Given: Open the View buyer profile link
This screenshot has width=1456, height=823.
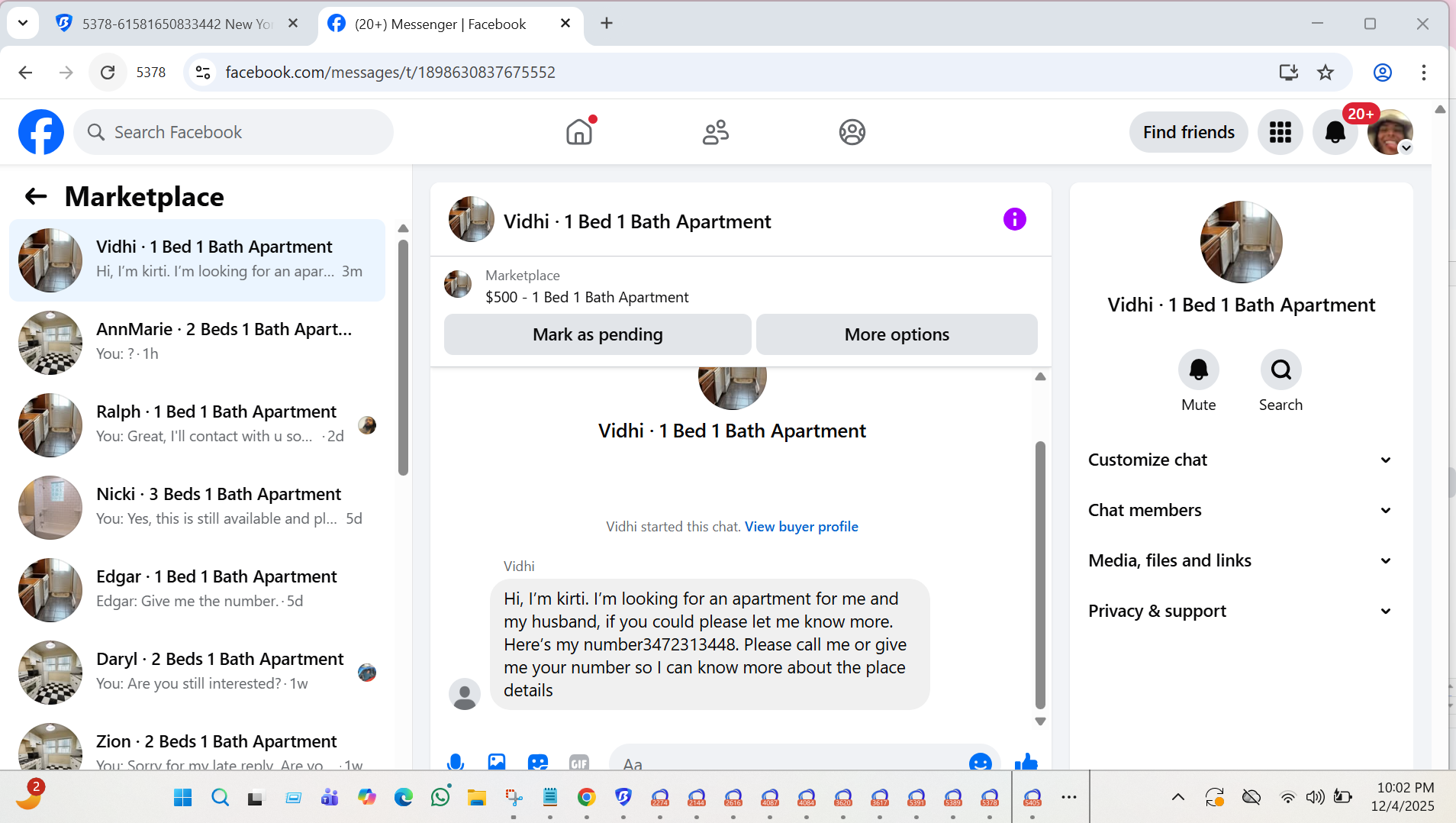Looking at the screenshot, I should click(801, 527).
